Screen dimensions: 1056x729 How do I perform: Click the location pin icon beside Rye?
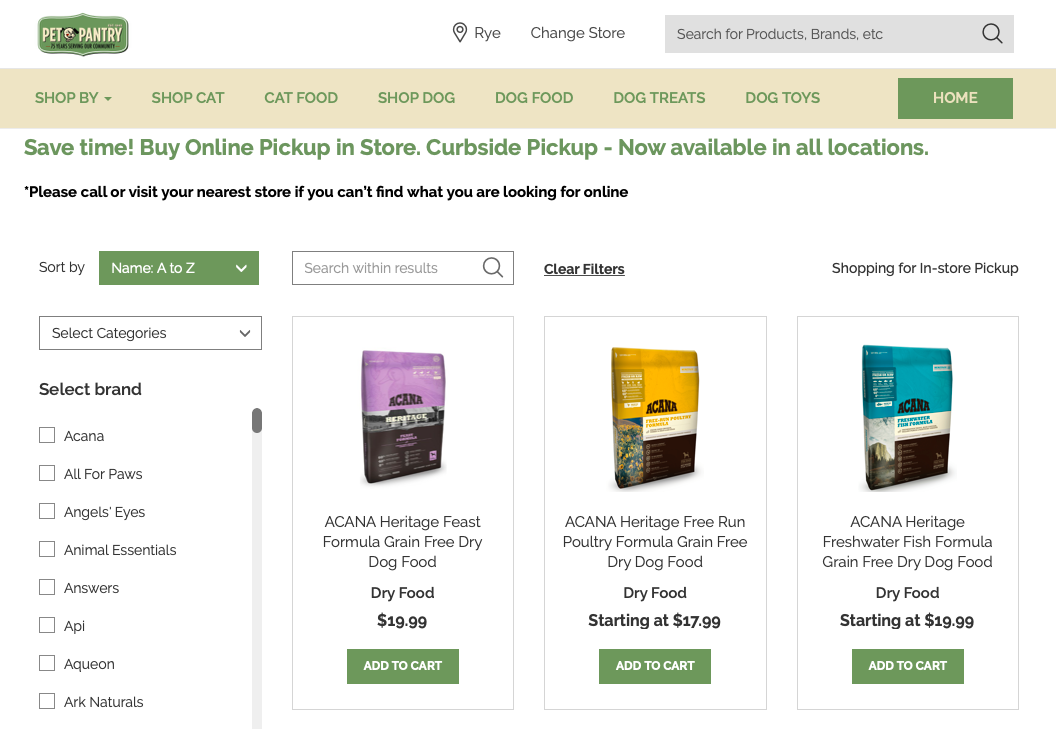point(459,32)
